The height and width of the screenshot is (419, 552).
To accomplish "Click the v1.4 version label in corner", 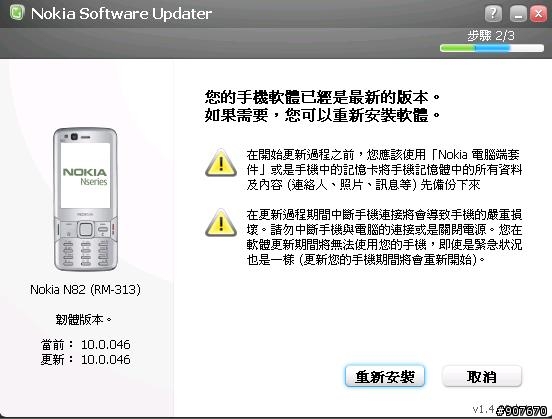I will click(x=483, y=409).
